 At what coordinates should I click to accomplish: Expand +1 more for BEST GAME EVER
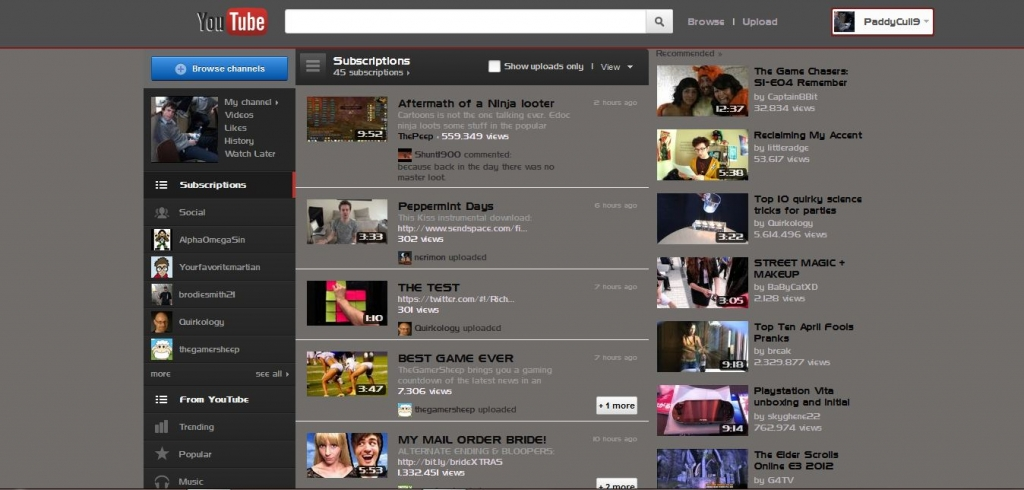coord(616,406)
